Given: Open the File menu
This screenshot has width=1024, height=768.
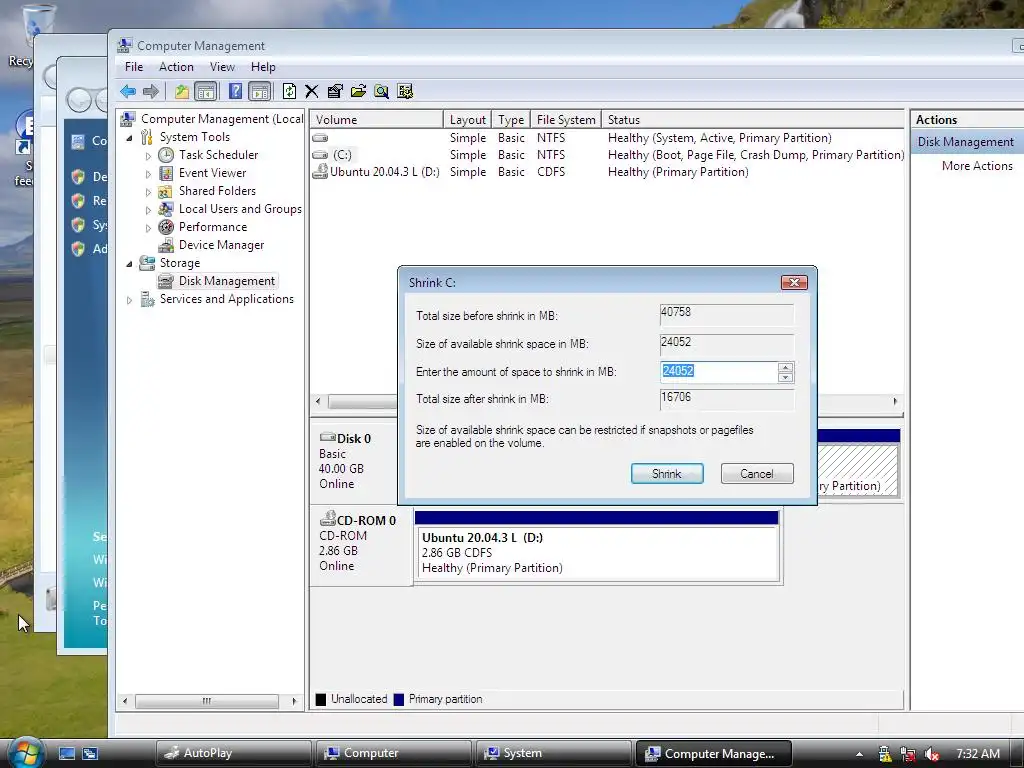Looking at the screenshot, I should (x=134, y=67).
